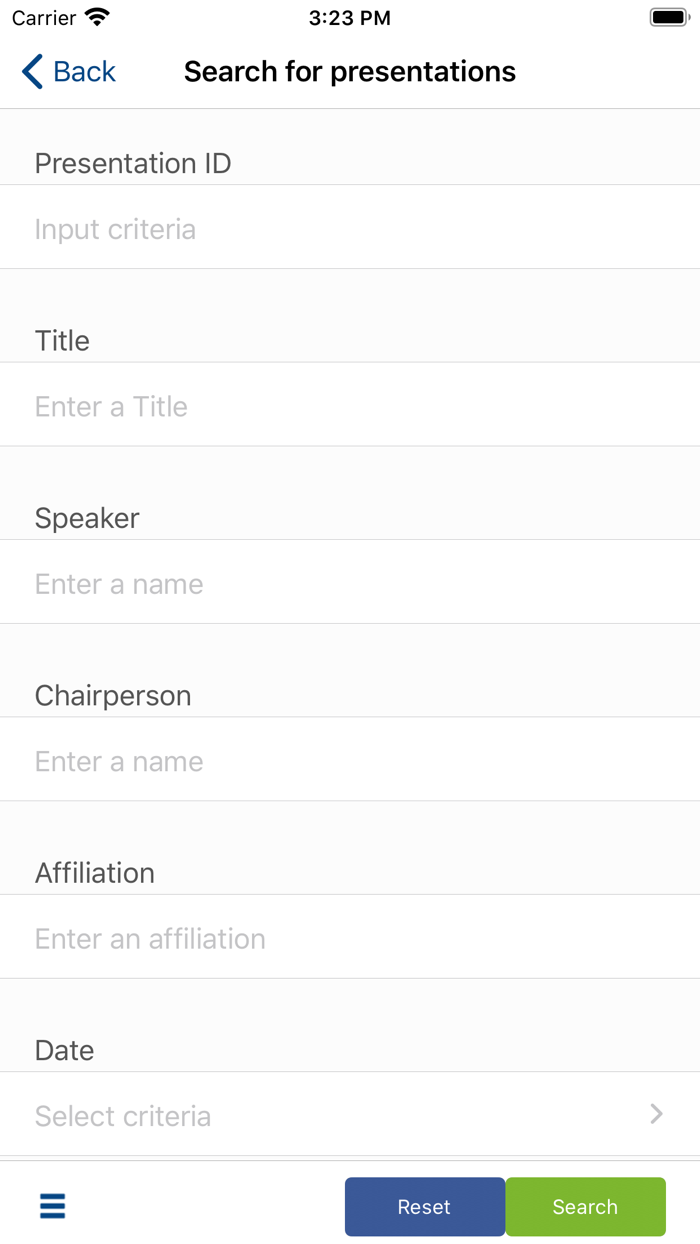
Task: Tap the status bar clock time
Action: click(349, 18)
